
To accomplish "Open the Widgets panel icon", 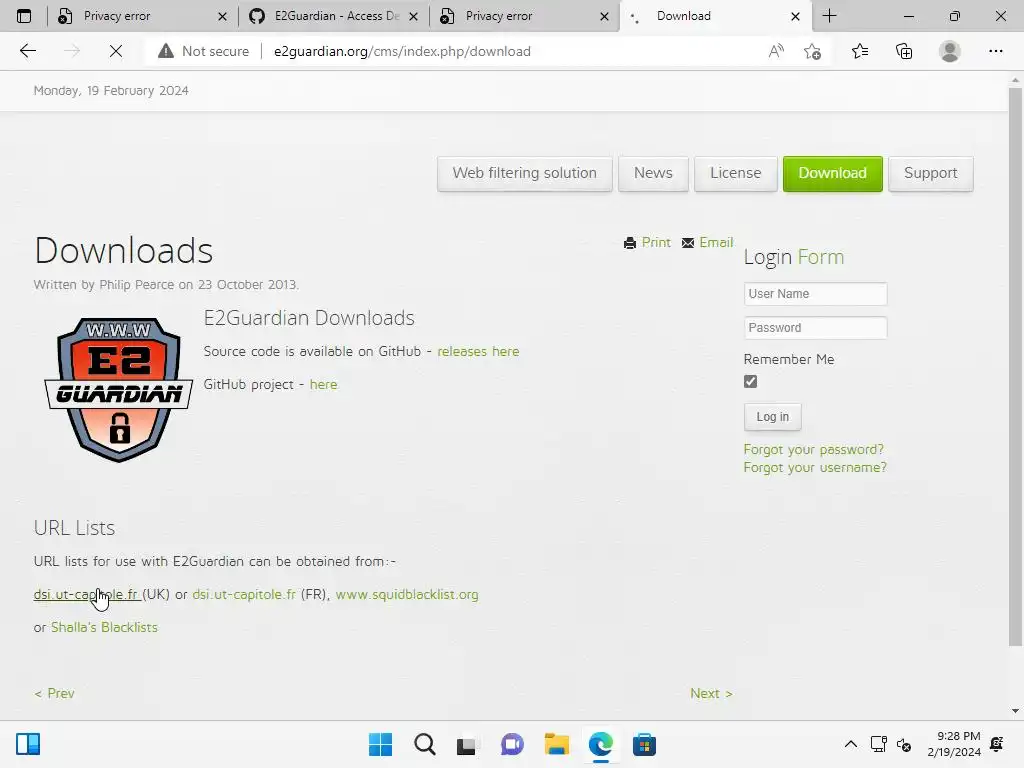I will [x=28, y=744].
